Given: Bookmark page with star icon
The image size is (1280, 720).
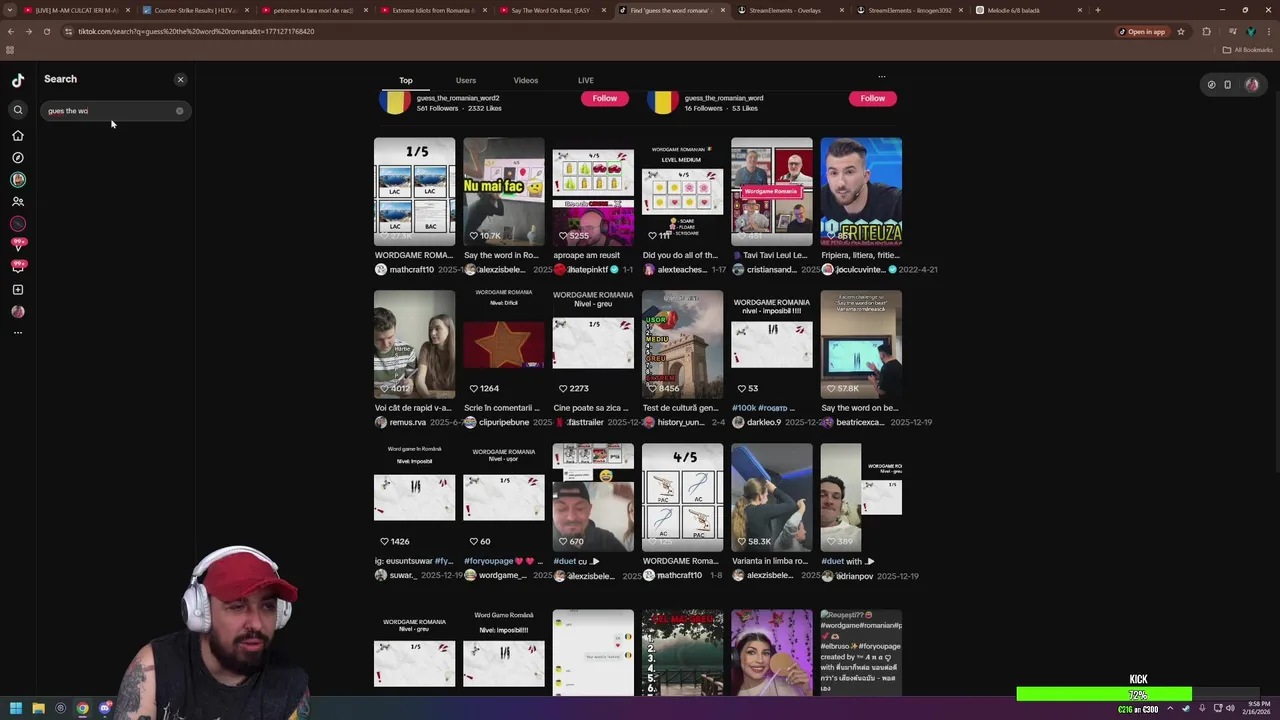Looking at the screenshot, I should click(x=1181, y=32).
